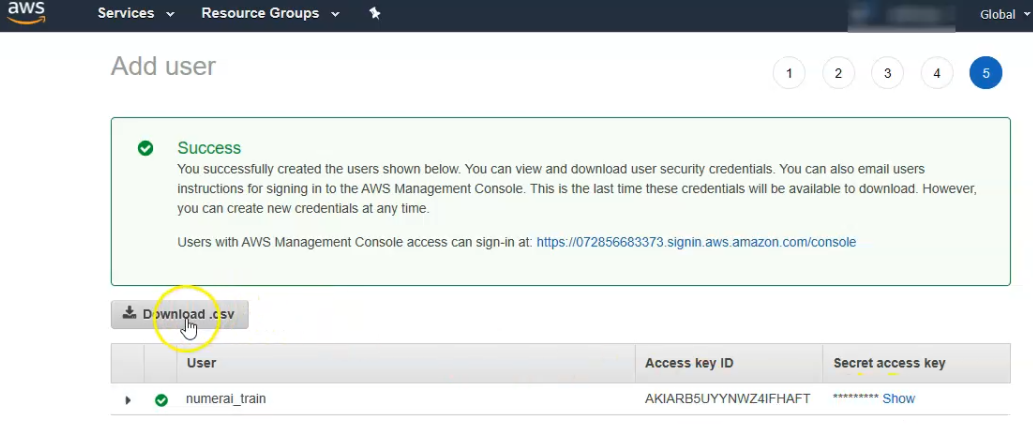
Task: Open the Services dropdown menu
Action: tap(136, 13)
